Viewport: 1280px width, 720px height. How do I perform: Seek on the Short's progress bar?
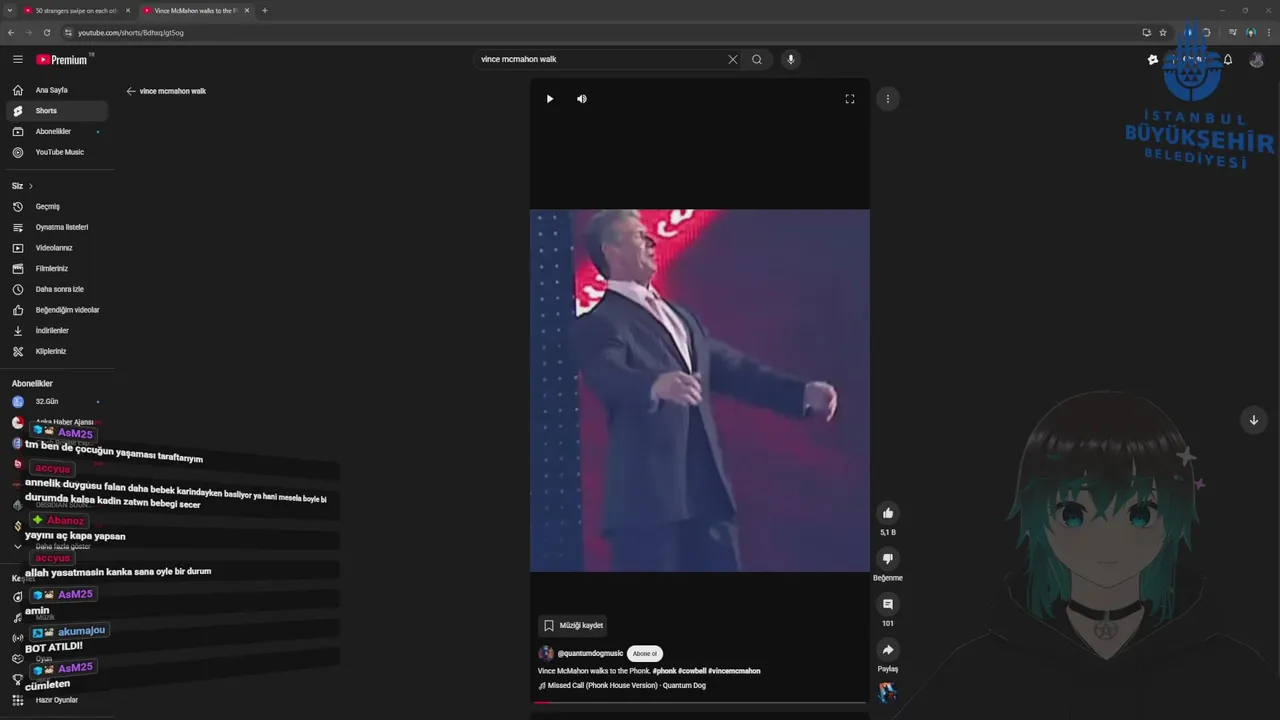[700, 702]
